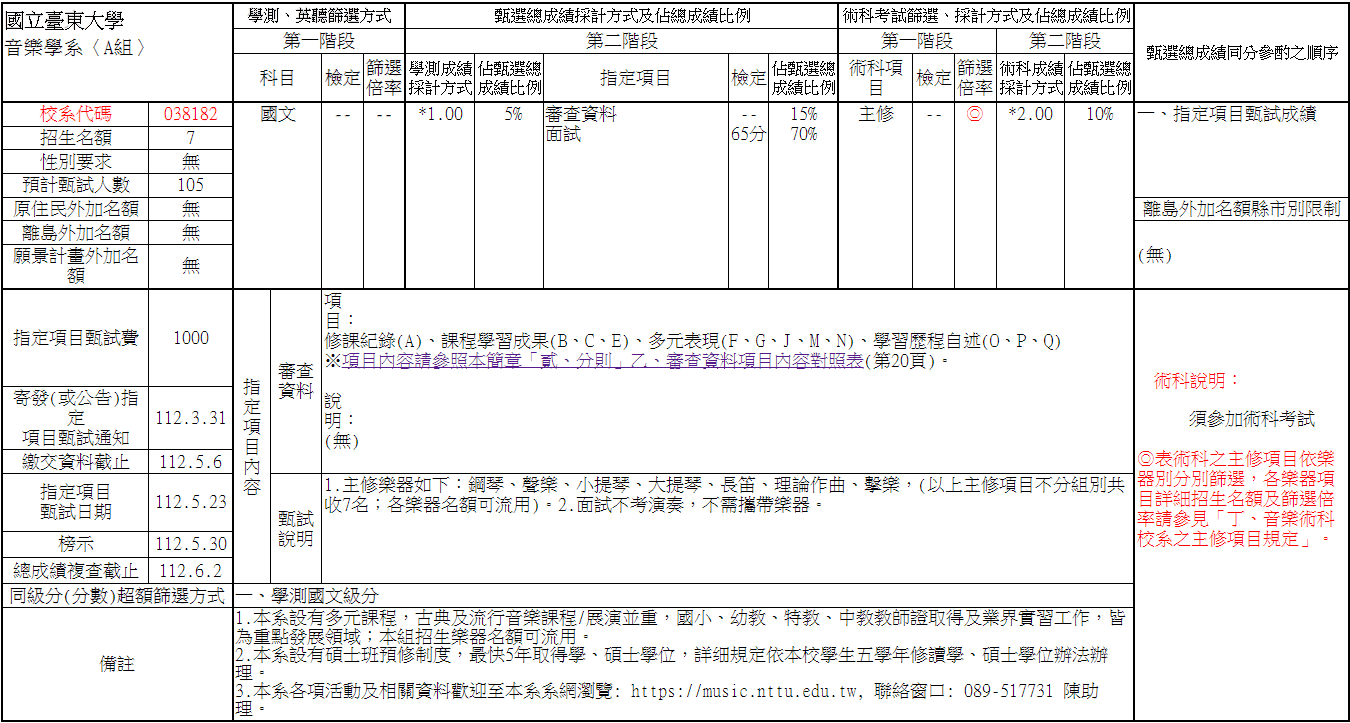The image size is (1350, 723).
Task: Select the 指定項目甄試日期 date 112.5.23
Action: (190, 502)
